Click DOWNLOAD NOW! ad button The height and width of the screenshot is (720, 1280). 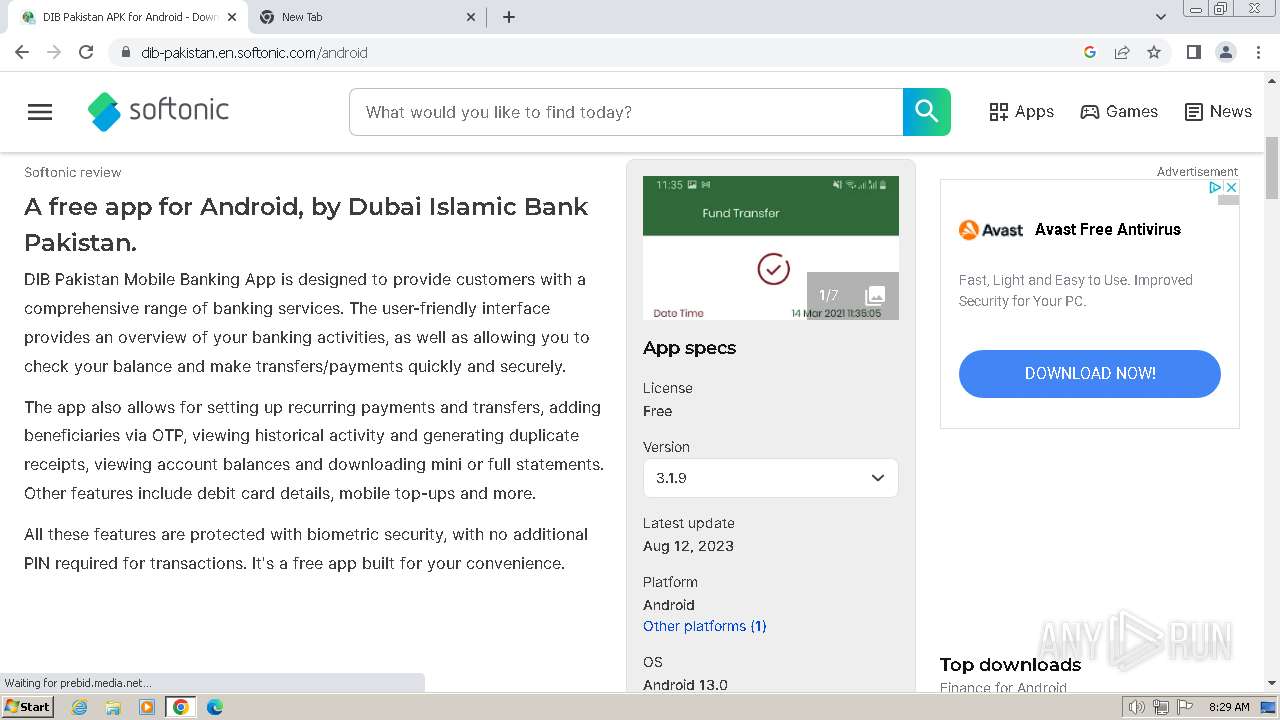coord(1090,374)
